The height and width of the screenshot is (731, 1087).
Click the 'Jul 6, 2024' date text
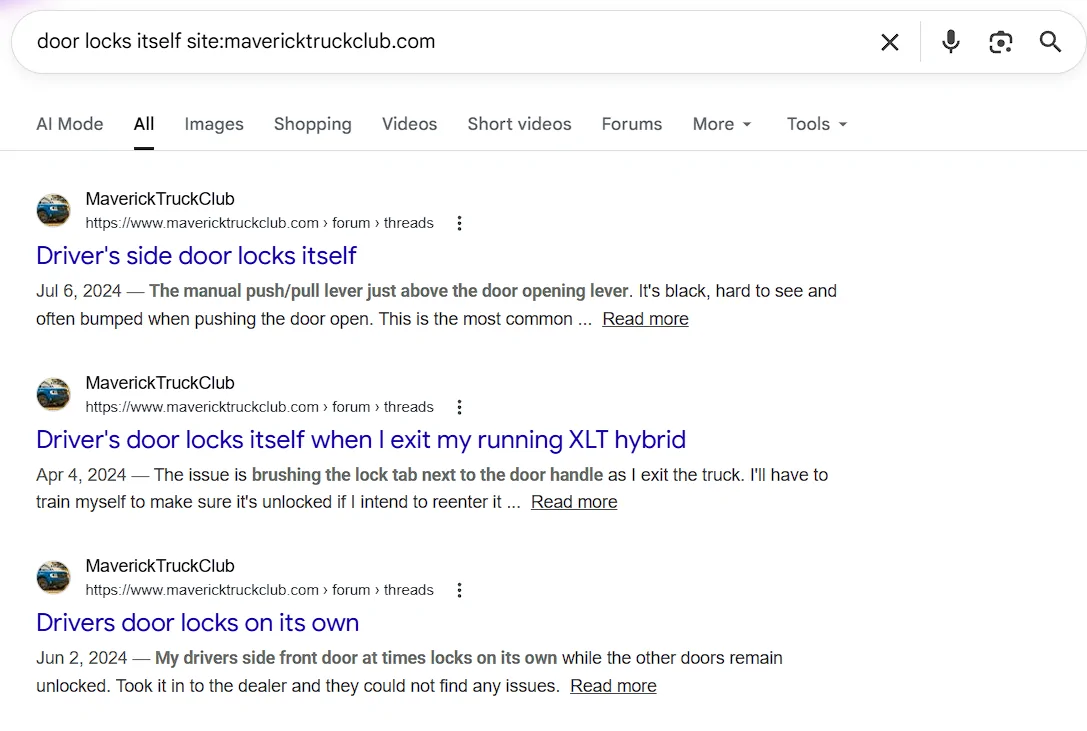(78, 291)
